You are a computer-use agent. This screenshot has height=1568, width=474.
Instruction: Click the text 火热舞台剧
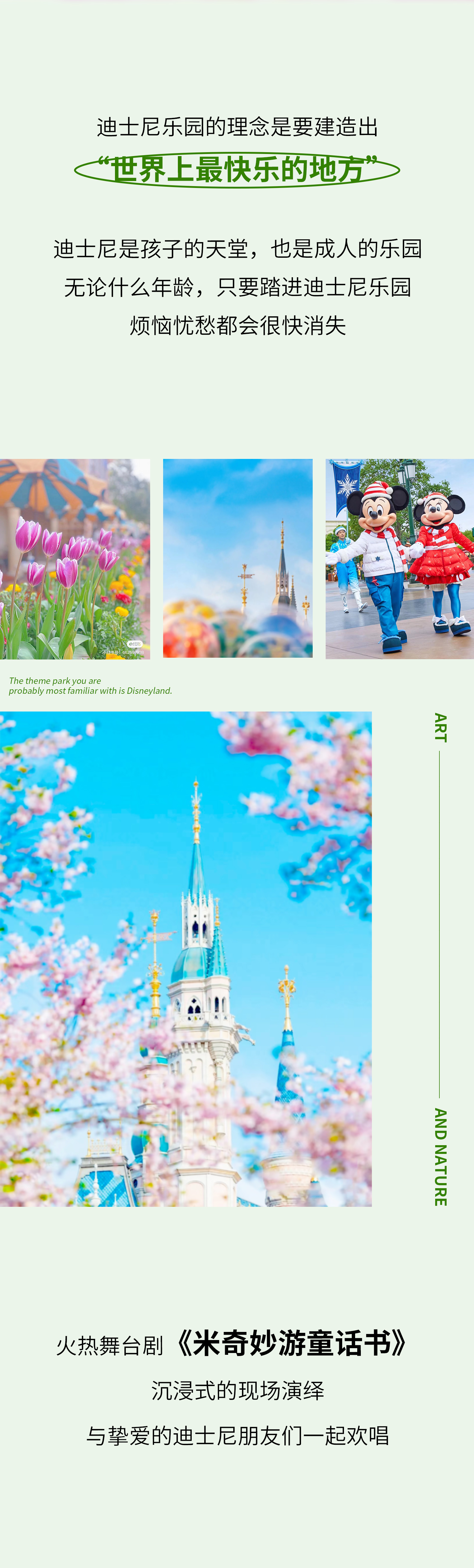pyautogui.click(x=110, y=1346)
